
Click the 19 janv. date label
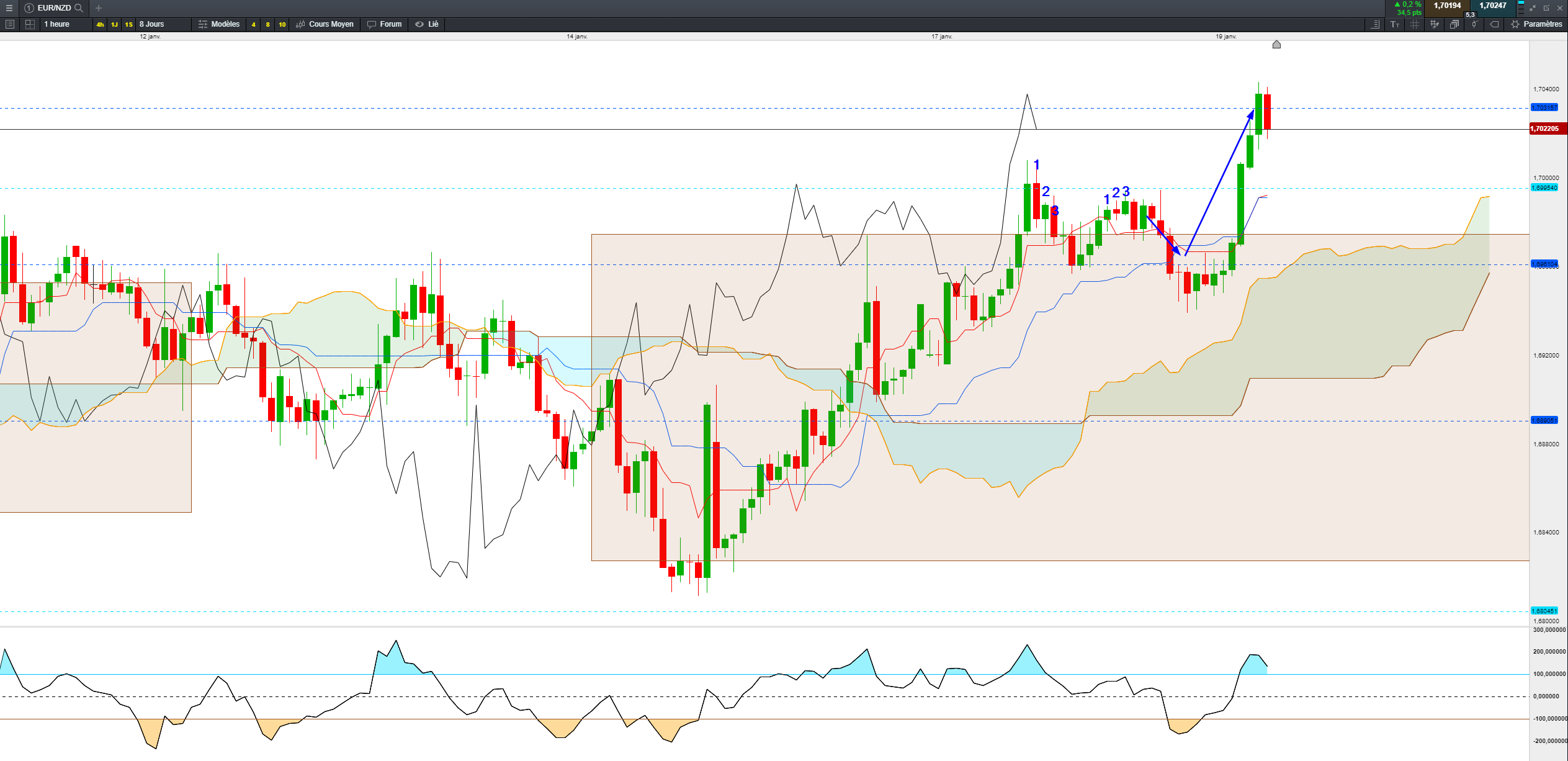1226,37
